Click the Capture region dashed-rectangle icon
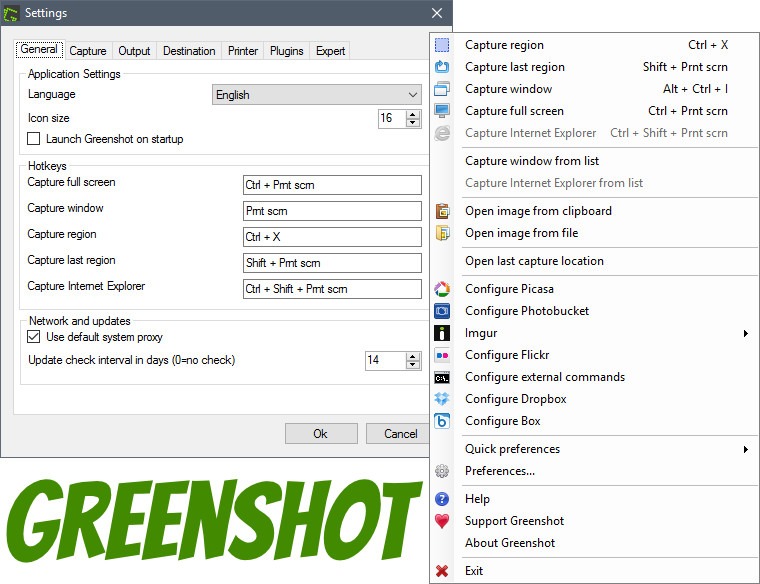This screenshot has width=760, height=584. pos(442,45)
